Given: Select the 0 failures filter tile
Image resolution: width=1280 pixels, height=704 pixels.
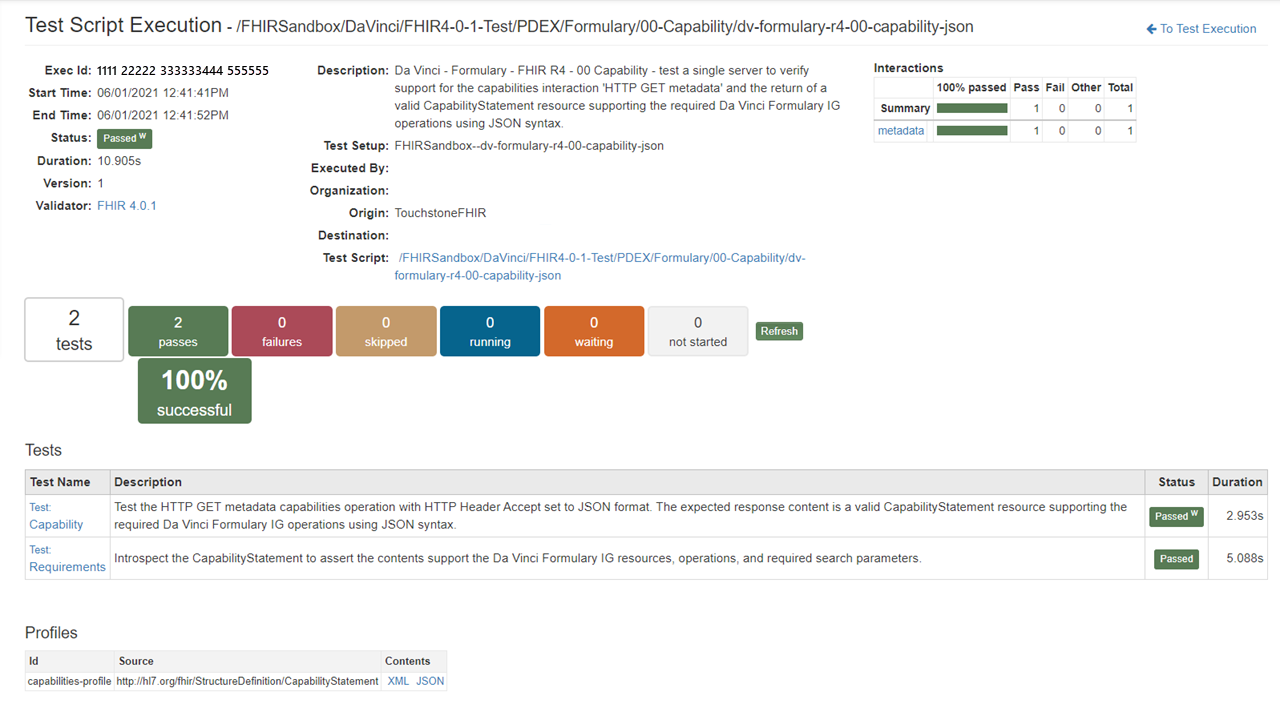Looking at the screenshot, I should (x=282, y=331).
